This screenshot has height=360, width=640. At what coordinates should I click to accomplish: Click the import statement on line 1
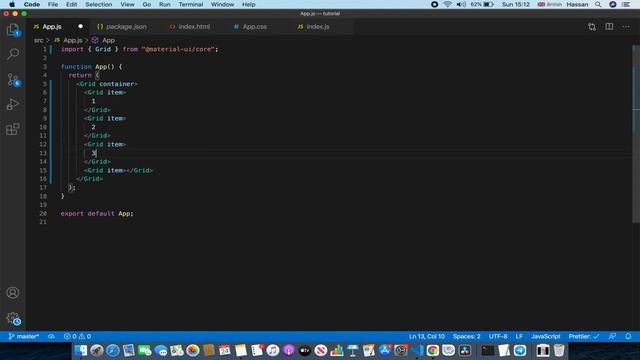point(140,49)
